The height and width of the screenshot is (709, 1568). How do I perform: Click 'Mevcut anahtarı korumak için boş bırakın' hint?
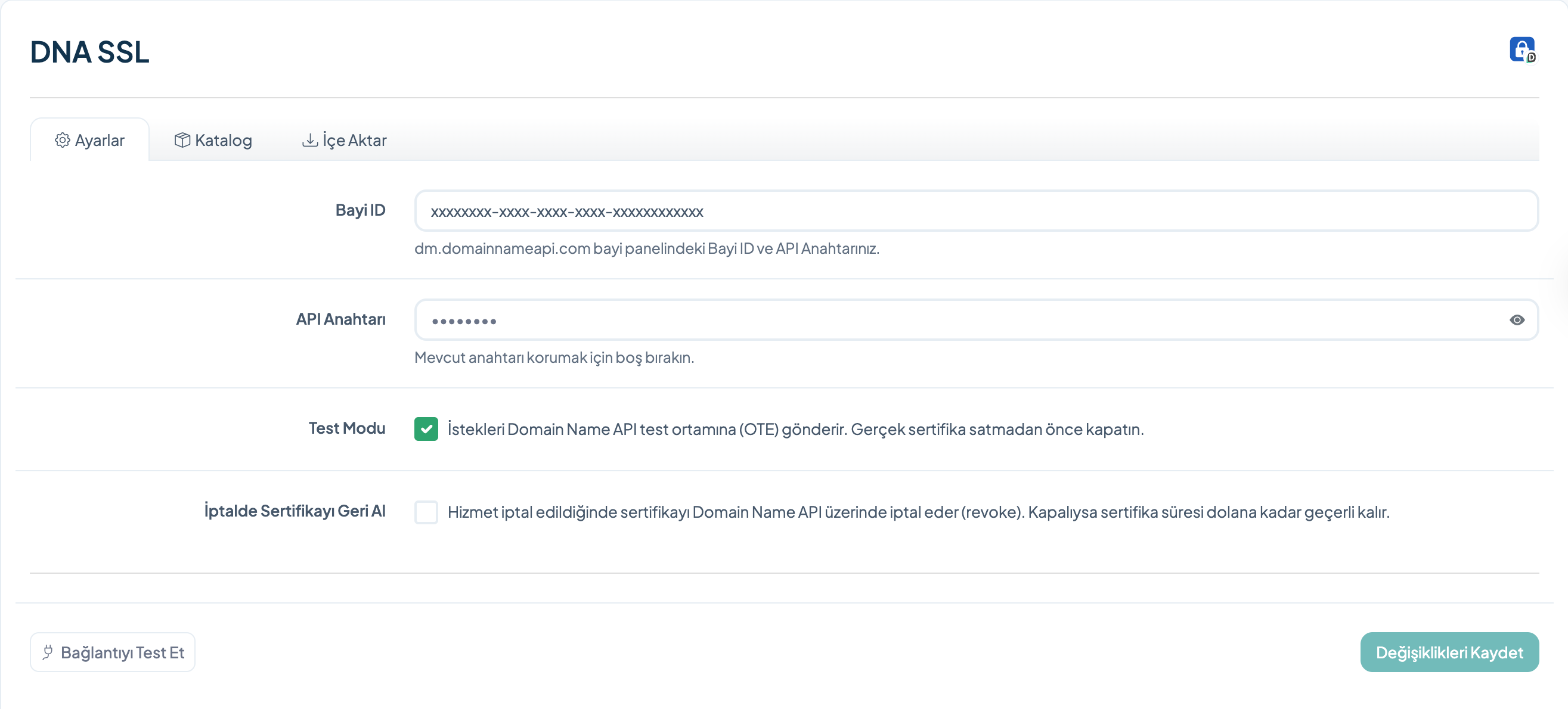tap(554, 358)
